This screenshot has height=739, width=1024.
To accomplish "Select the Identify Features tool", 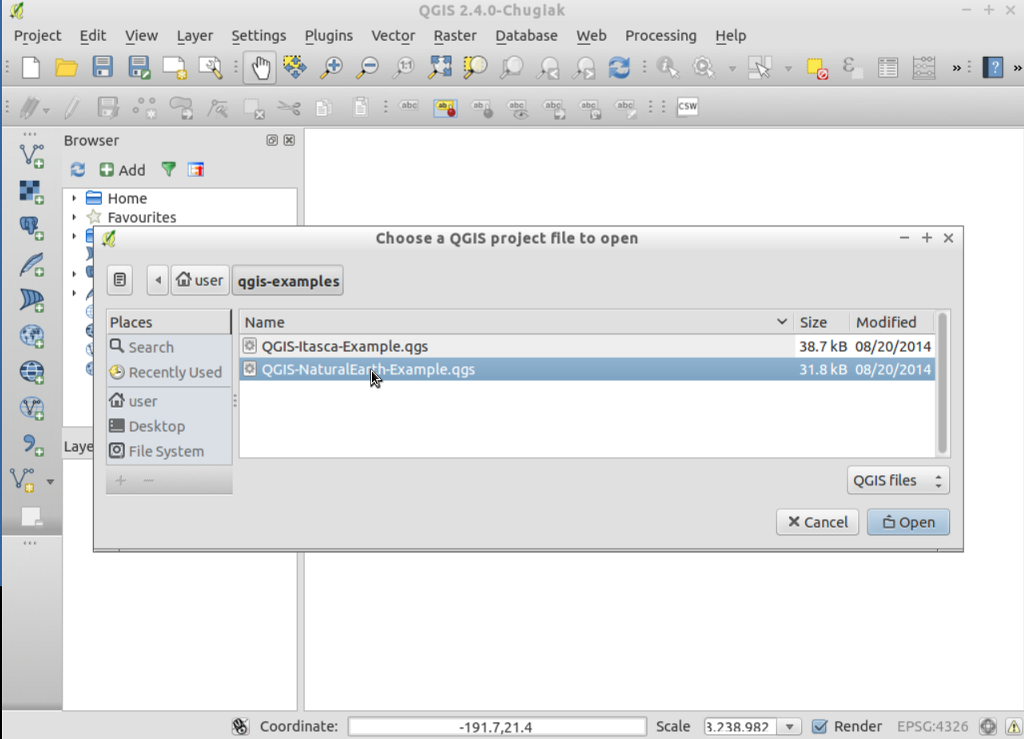I will click(x=667, y=67).
